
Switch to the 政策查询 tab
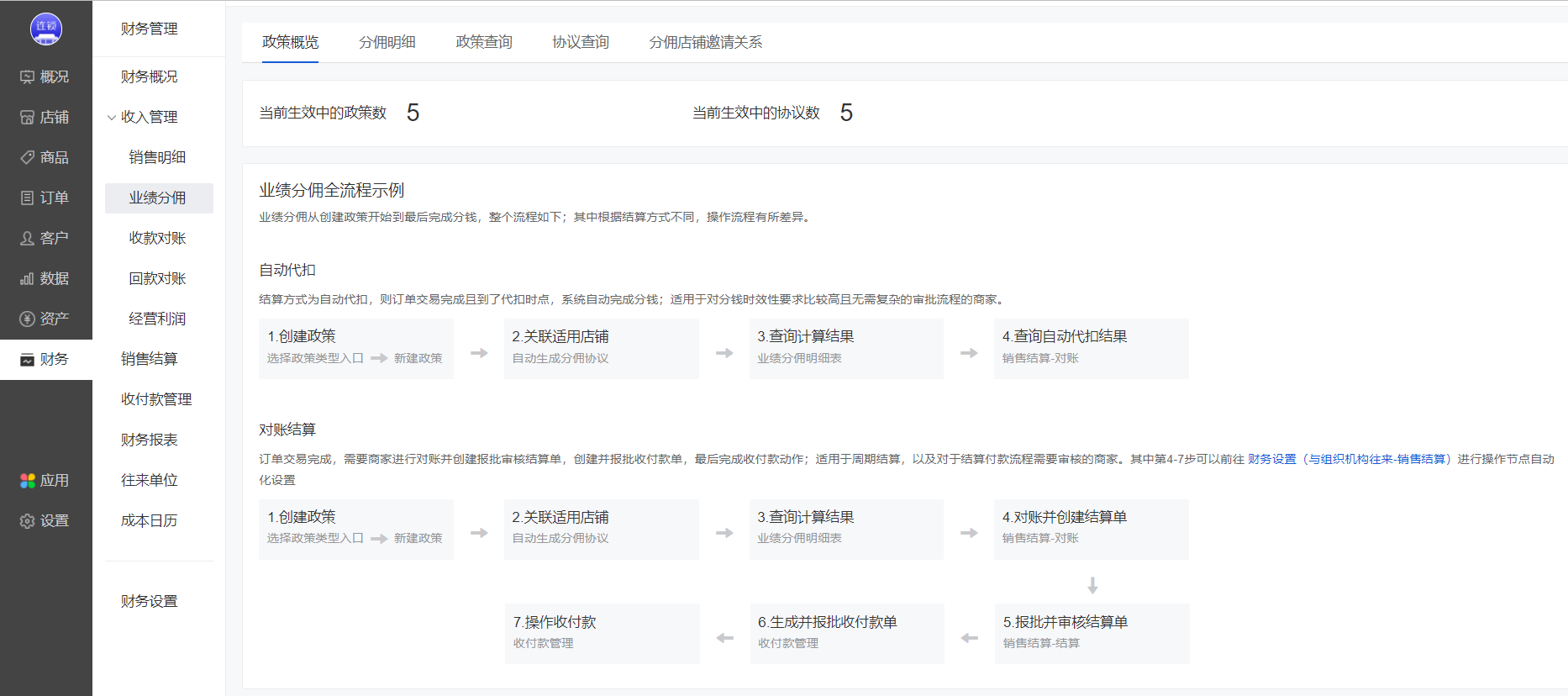tap(484, 42)
